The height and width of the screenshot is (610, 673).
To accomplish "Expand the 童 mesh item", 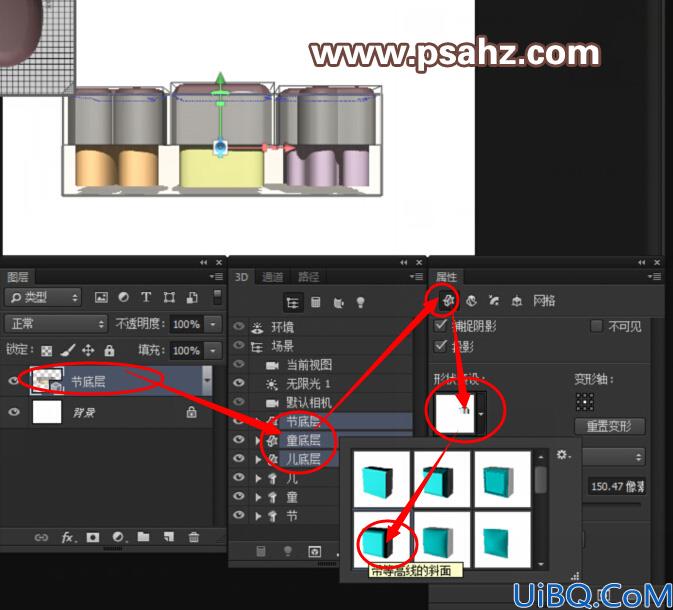I will [x=258, y=497].
